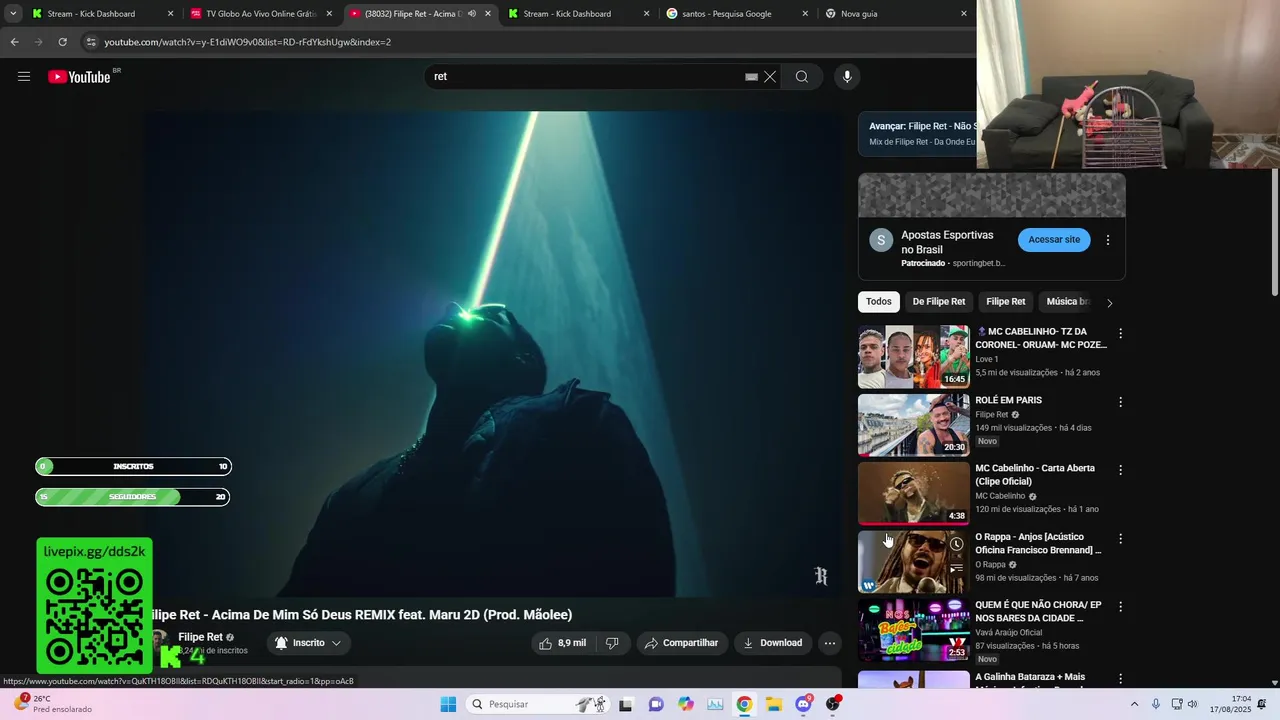The image size is (1280, 720).
Task: Open options for Quem é que não chora
Action: point(1120,607)
